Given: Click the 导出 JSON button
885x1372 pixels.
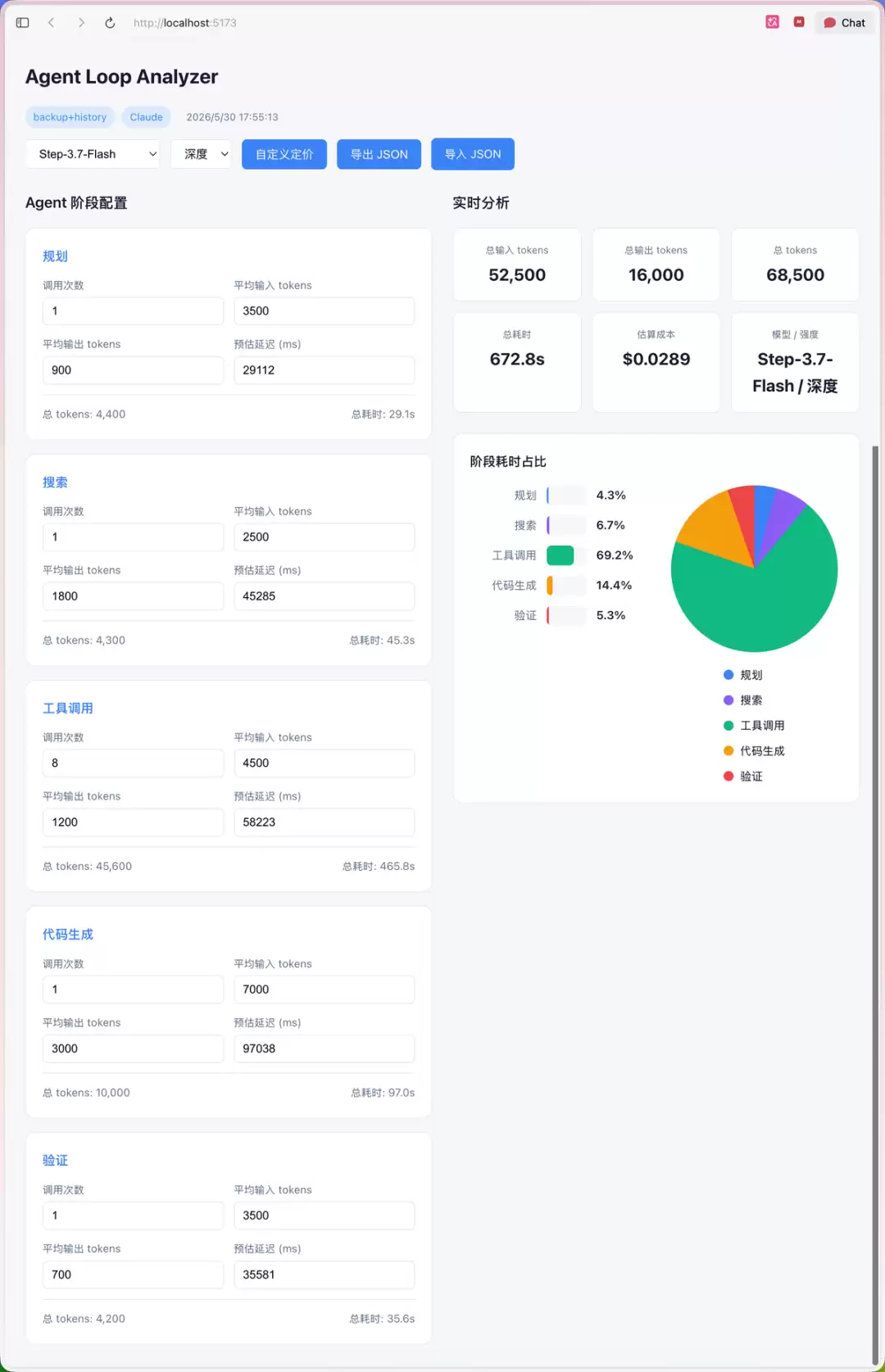Looking at the screenshot, I should [x=379, y=154].
